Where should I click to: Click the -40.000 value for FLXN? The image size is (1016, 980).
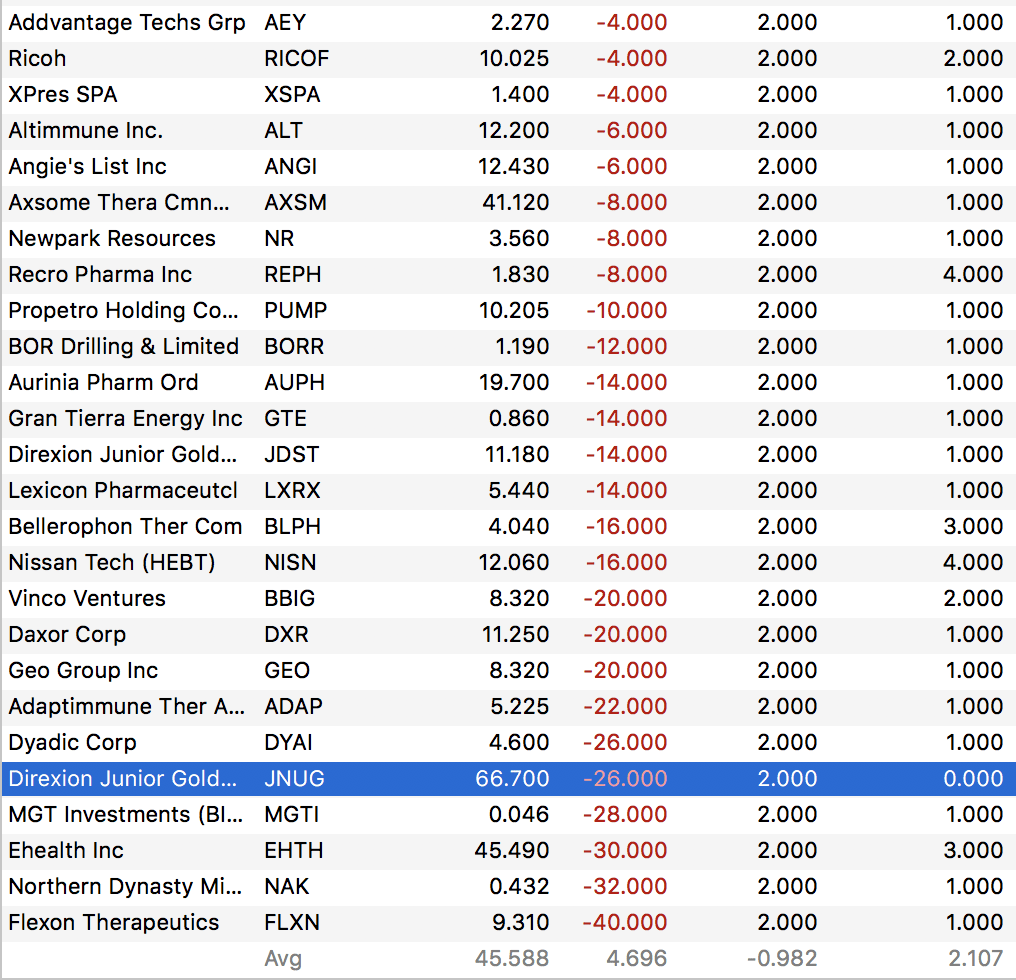(625, 922)
